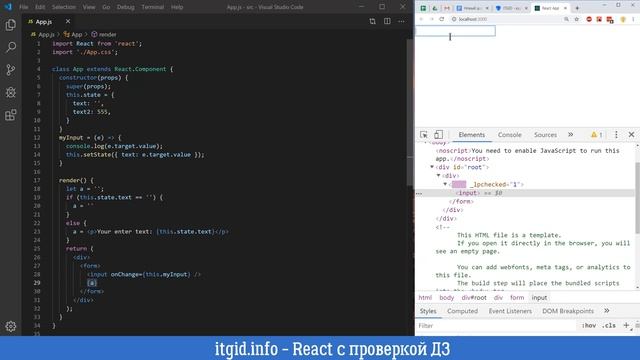Open a new Chrome tab

[x=577, y=8]
